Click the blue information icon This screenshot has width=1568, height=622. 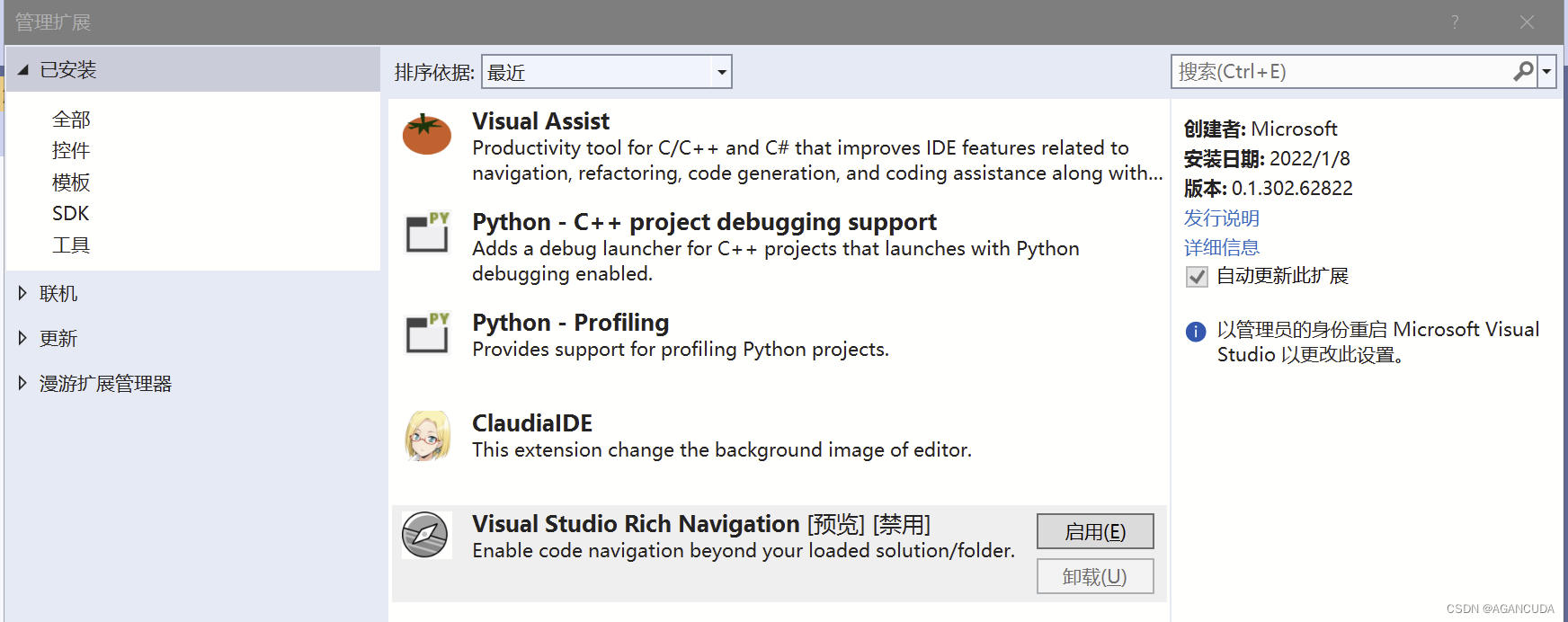[x=1196, y=332]
